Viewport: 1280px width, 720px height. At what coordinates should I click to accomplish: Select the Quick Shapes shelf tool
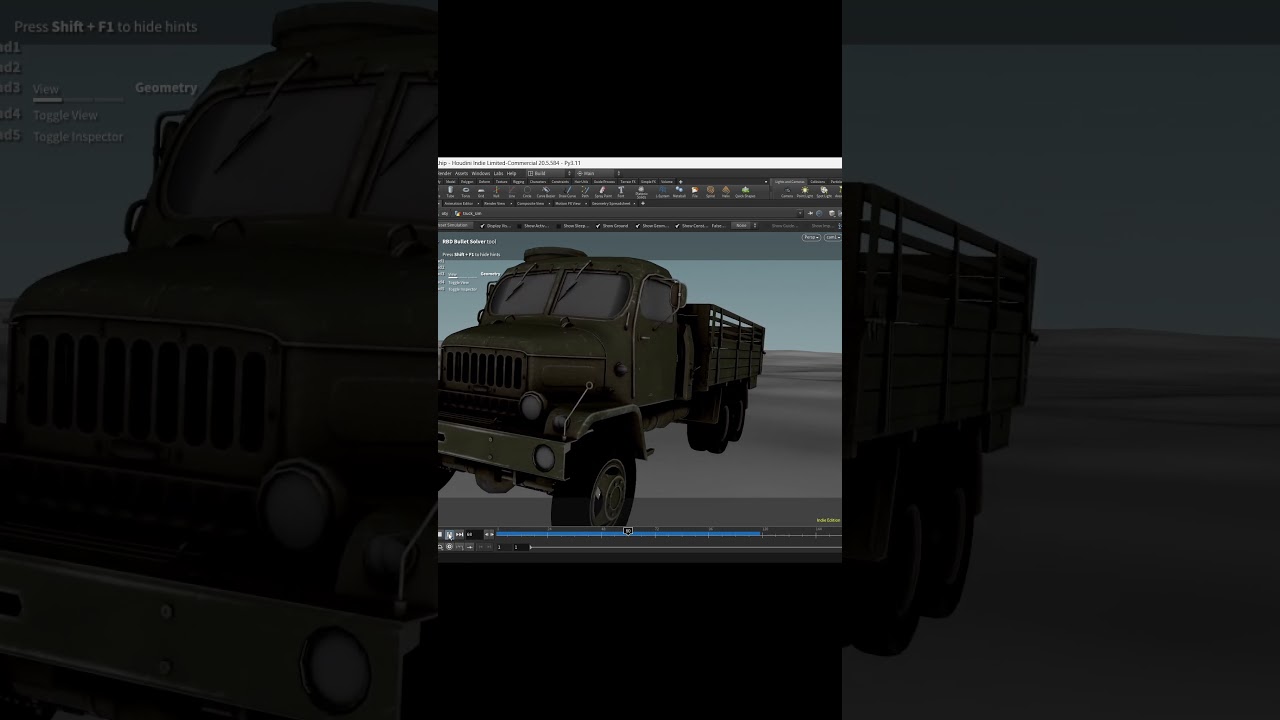coord(745,192)
